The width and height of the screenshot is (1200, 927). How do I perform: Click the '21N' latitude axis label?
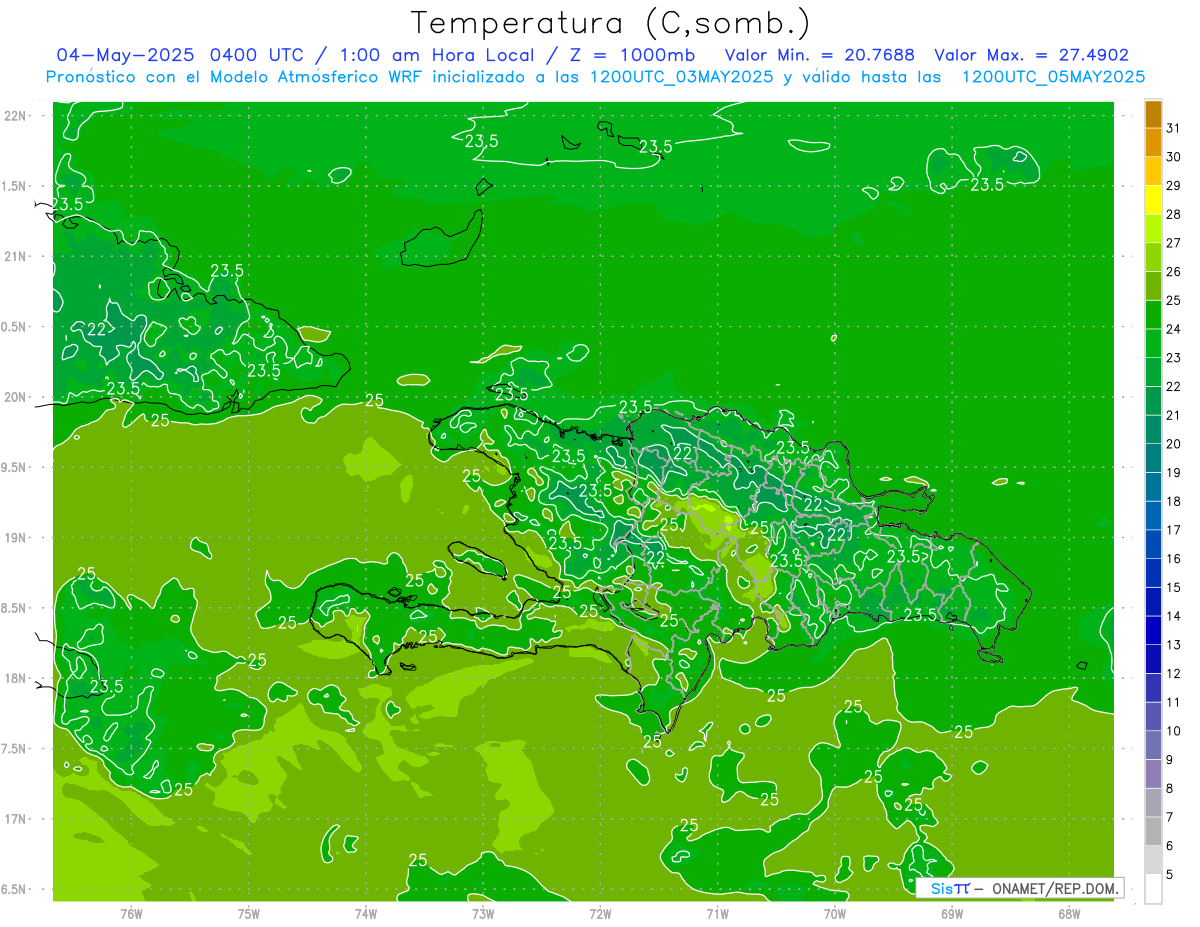pos(15,256)
